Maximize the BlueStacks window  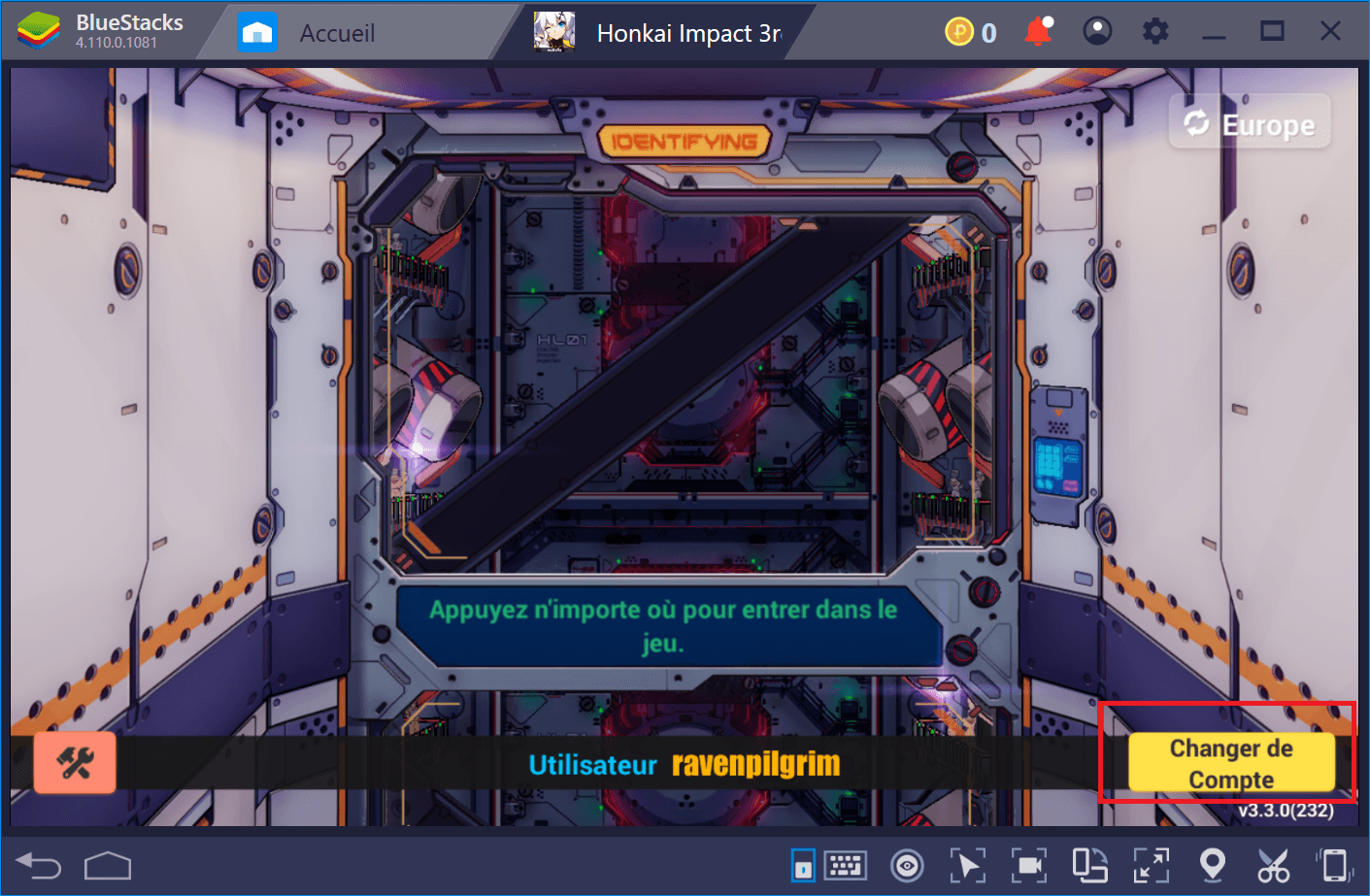1272,31
